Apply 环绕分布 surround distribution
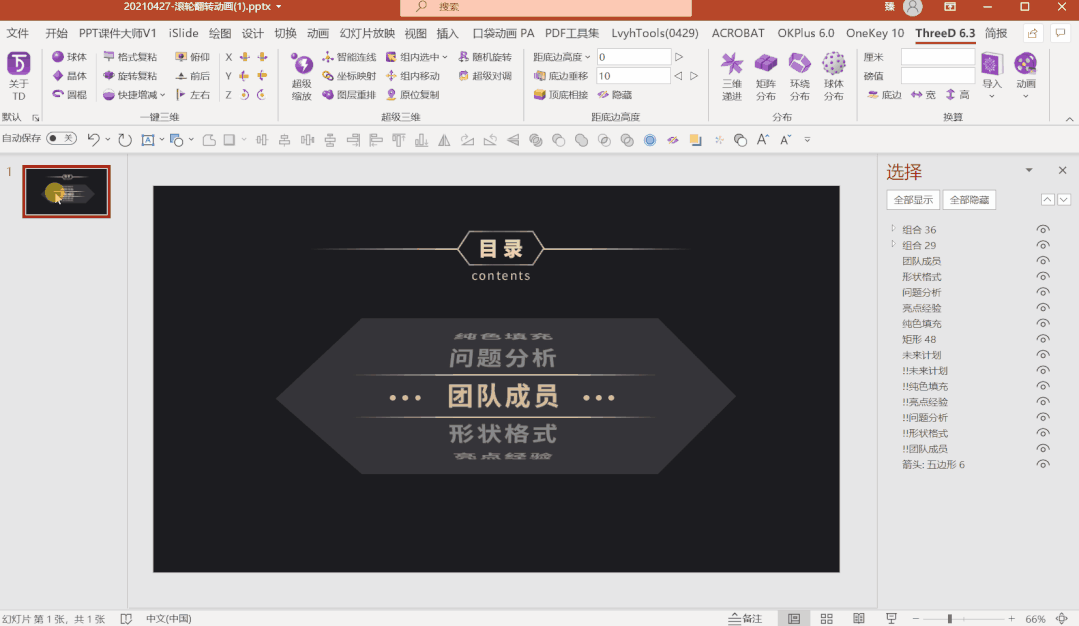The width and height of the screenshot is (1079, 626). 800,76
